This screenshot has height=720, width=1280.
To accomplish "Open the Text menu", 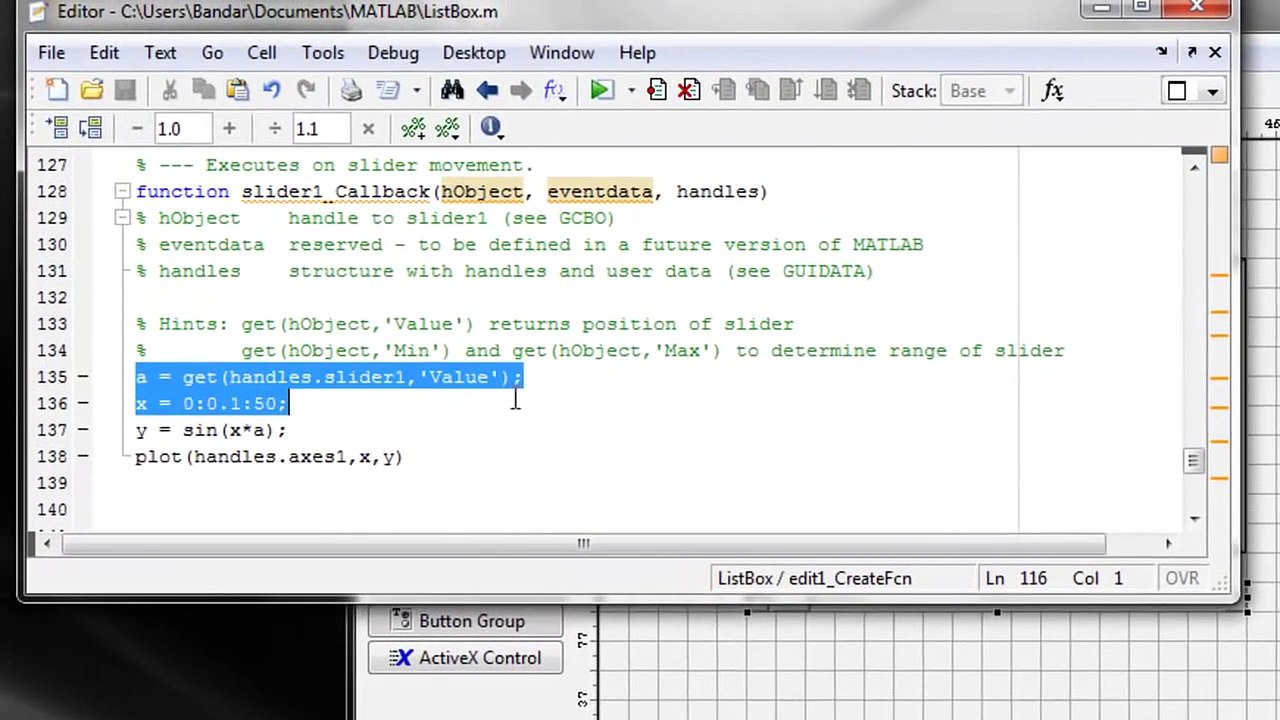I will (x=160, y=53).
